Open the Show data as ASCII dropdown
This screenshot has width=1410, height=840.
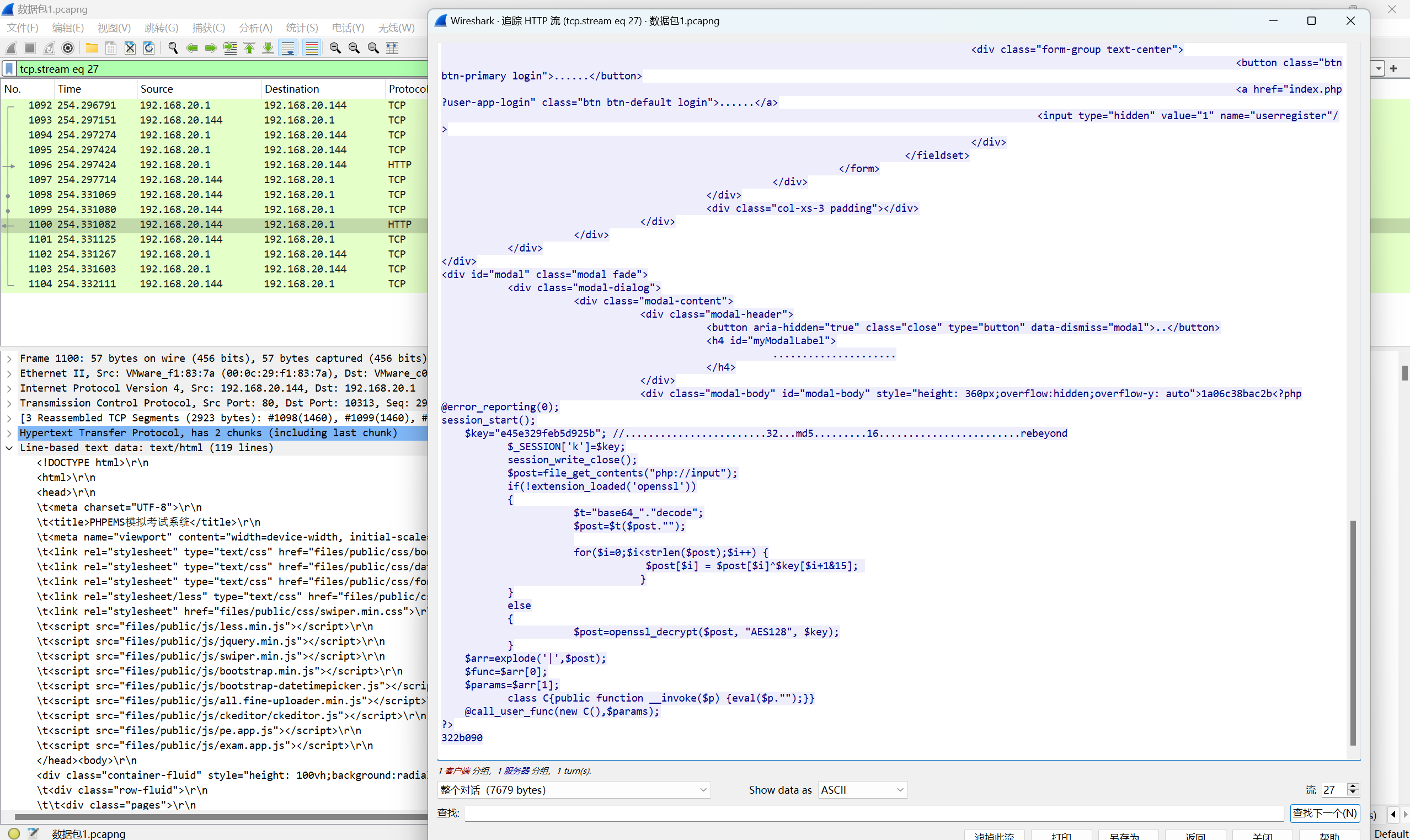862,790
